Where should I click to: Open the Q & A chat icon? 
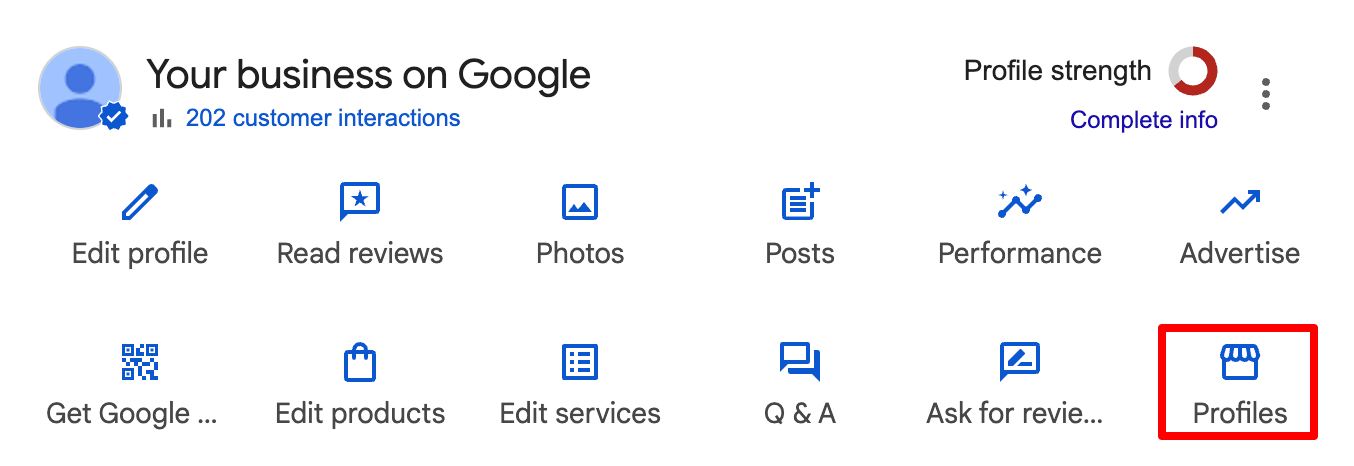pos(800,362)
